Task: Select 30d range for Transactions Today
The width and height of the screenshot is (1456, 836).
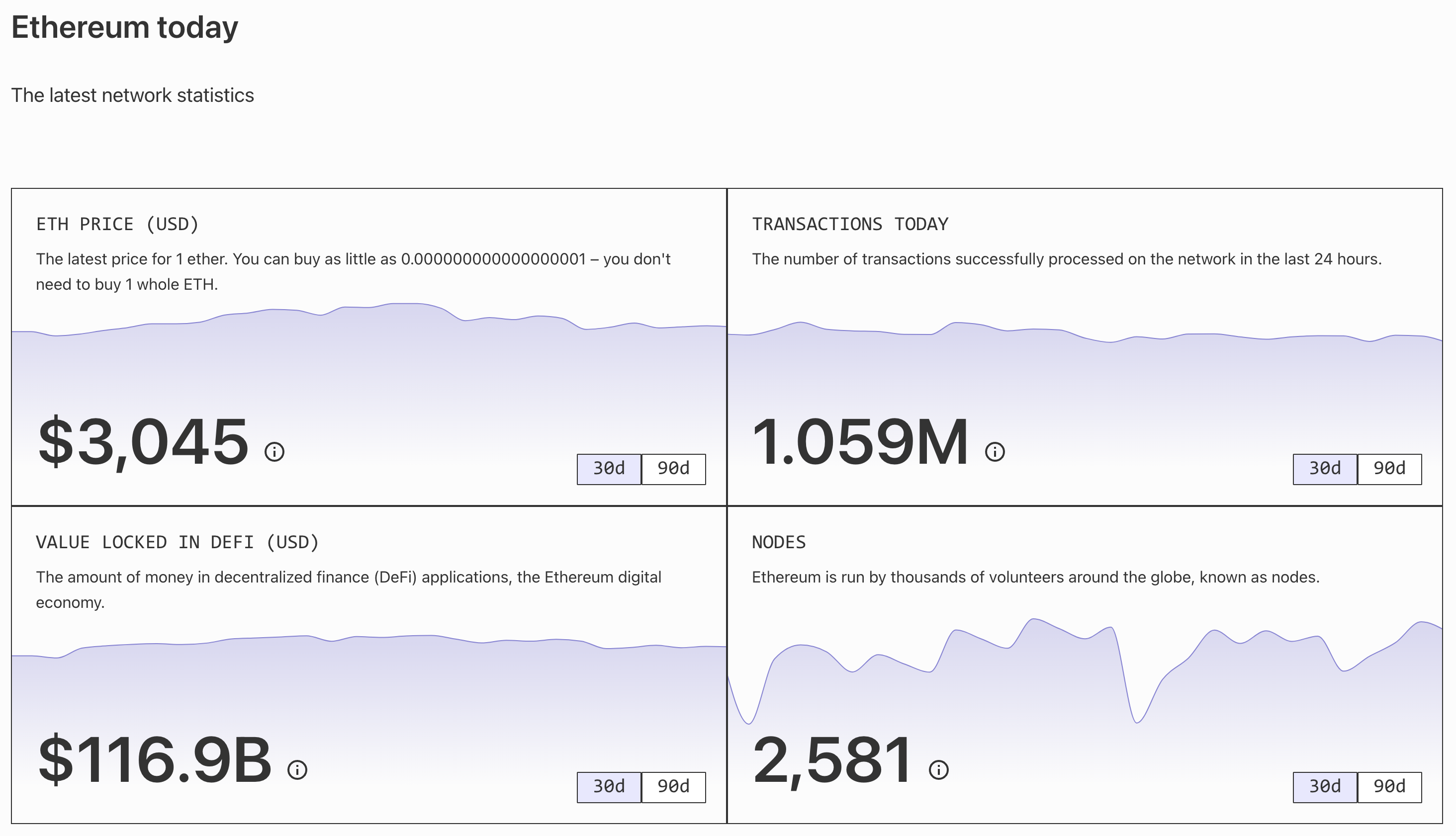Action: tap(1325, 469)
